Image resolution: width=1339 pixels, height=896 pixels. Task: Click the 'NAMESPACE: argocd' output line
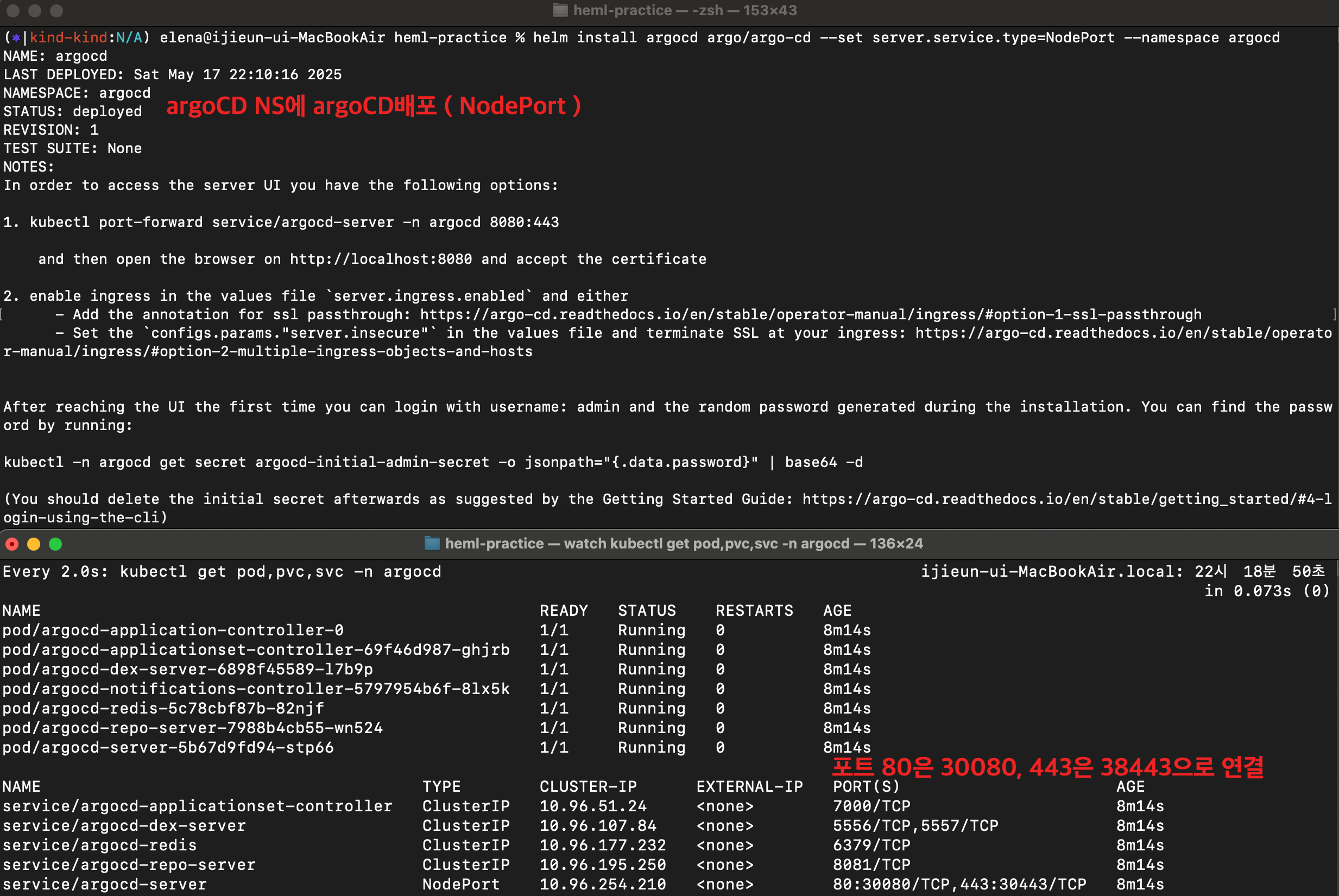77,92
